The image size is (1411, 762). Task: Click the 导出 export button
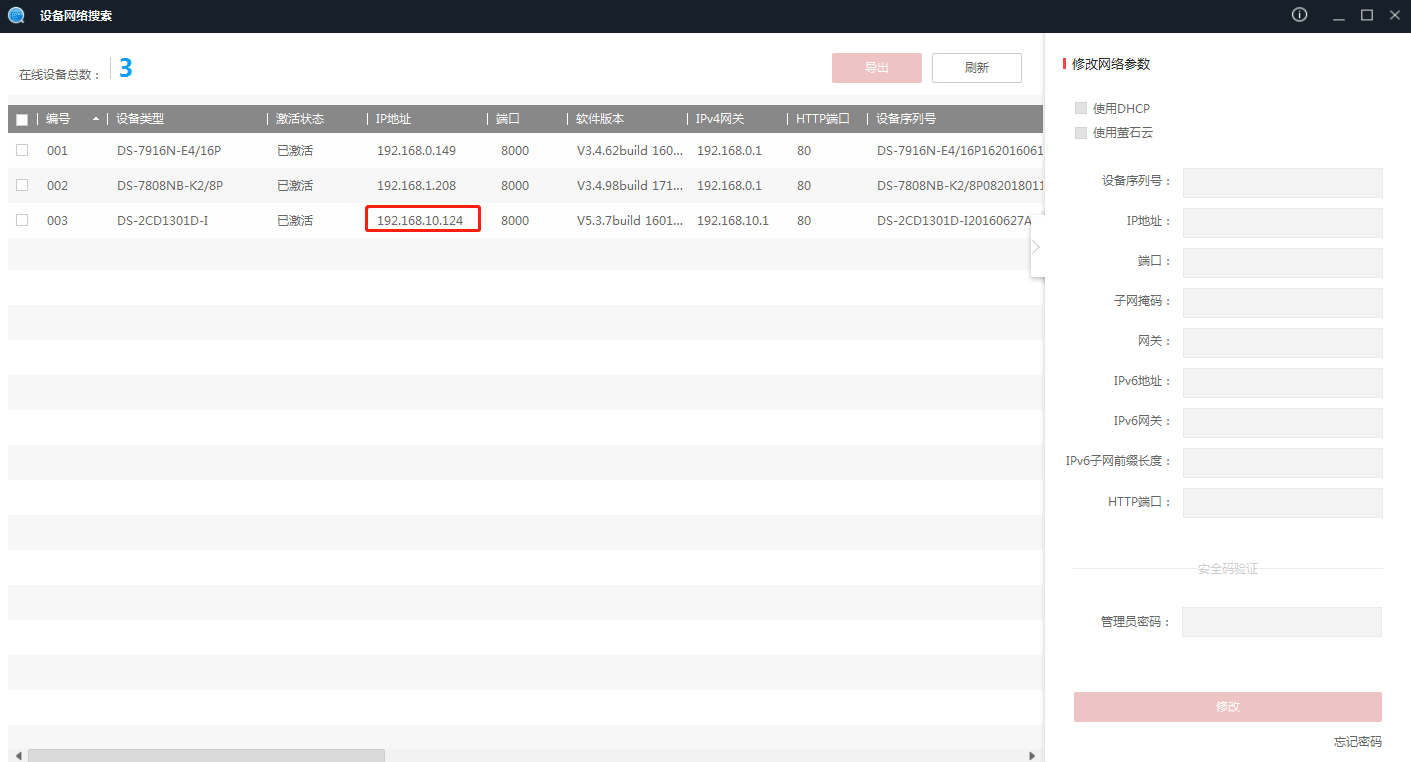coord(876,68)
